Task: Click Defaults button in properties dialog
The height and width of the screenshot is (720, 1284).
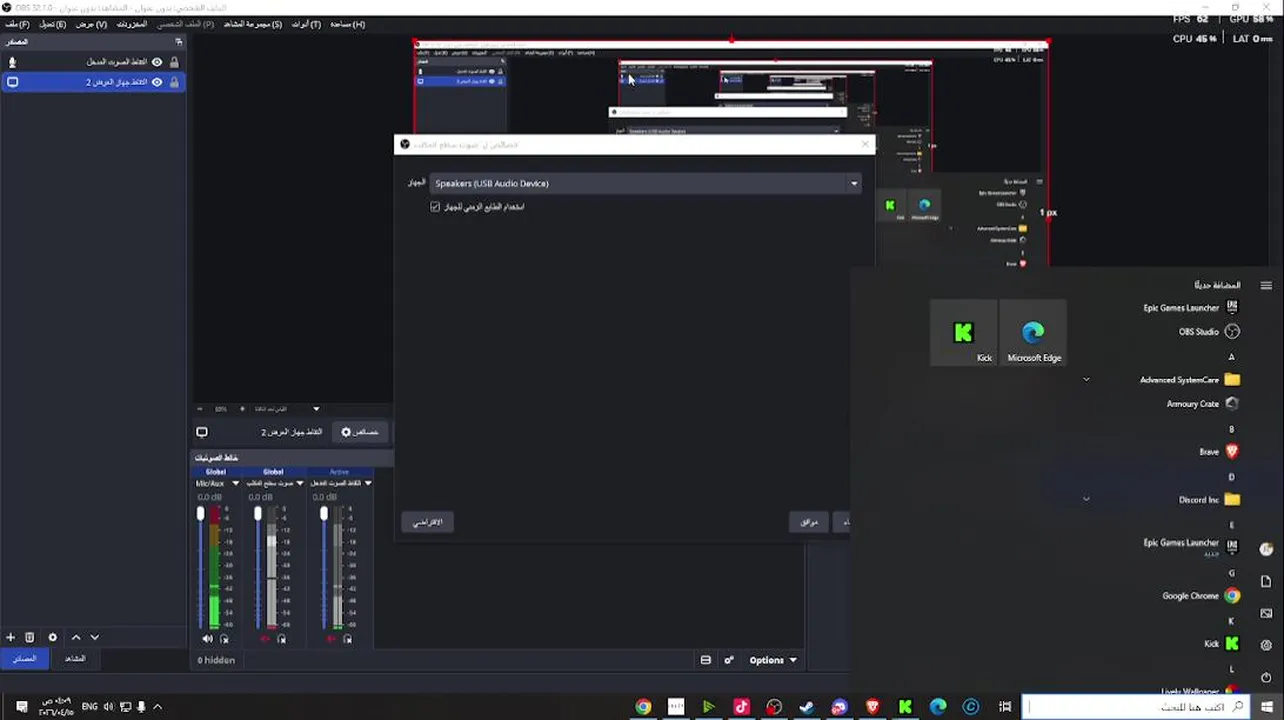Action: (x=428, y=522)
